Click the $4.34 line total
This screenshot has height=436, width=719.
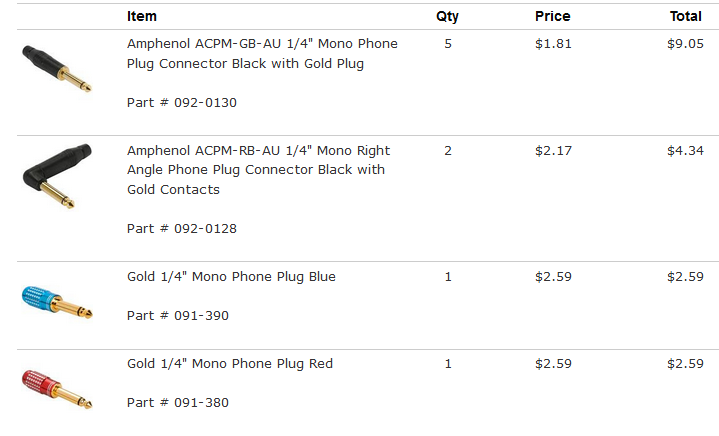point(686,150)
